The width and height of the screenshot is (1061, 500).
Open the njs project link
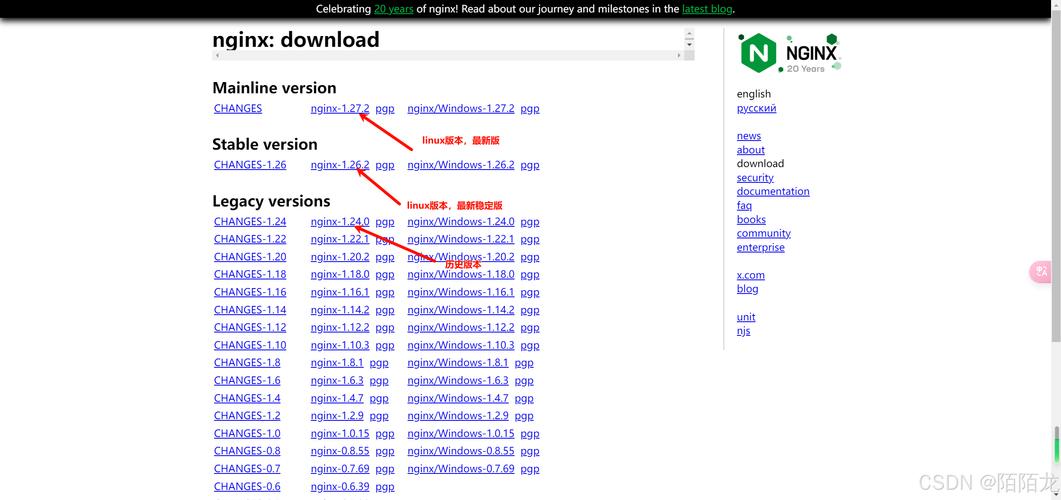click(x=743, y=331)
